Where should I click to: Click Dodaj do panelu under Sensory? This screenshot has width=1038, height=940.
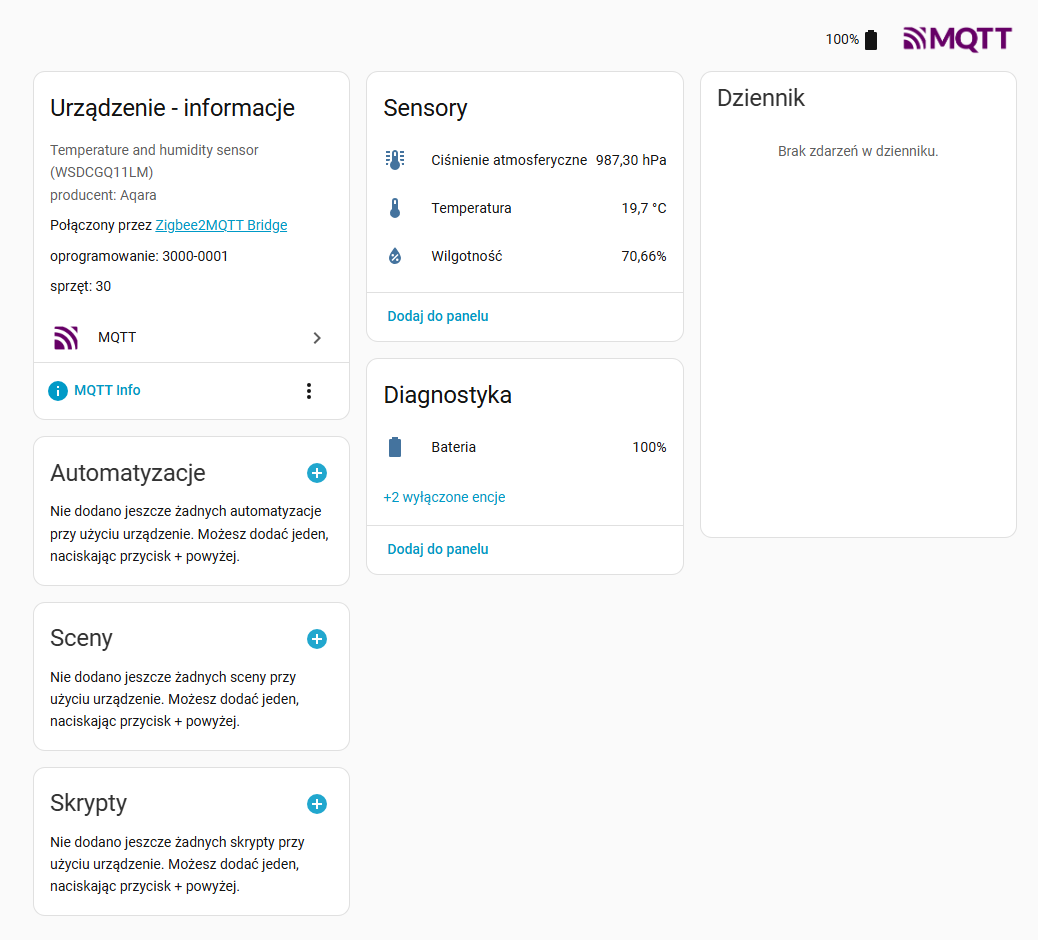(x=438, y=316)
